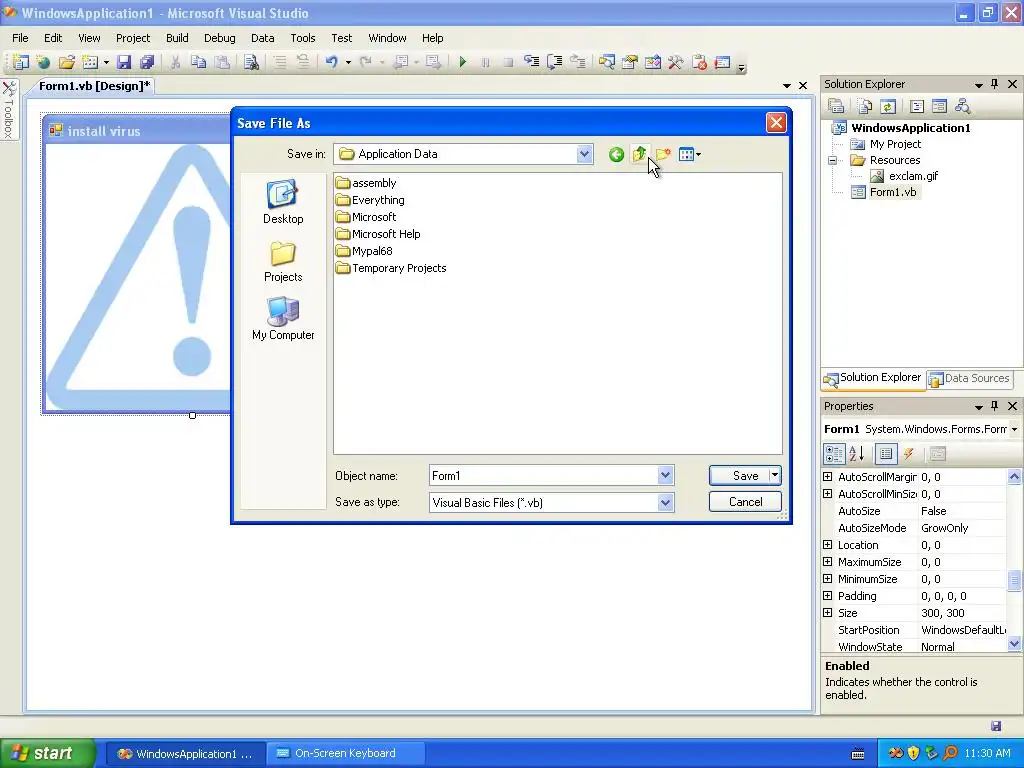Select the Form1.vb [Design] tab
Screen dimensions: 1024x768
pos(95,86)
